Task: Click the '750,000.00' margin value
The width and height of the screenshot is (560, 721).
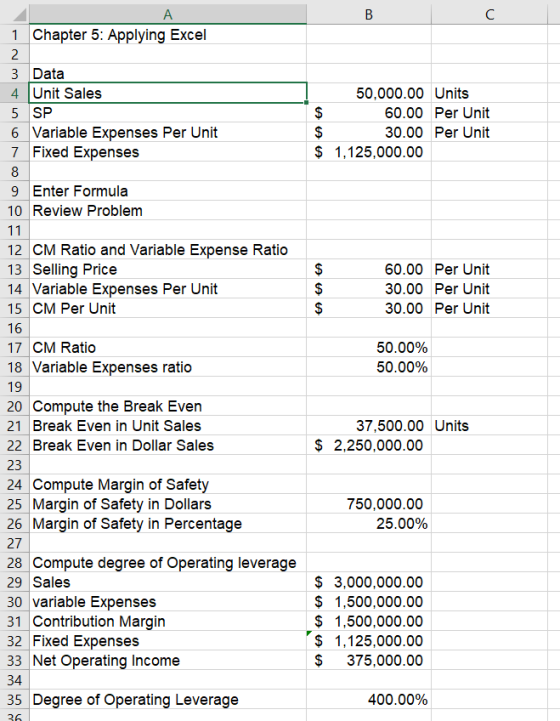Action: [x=369, y=504]
